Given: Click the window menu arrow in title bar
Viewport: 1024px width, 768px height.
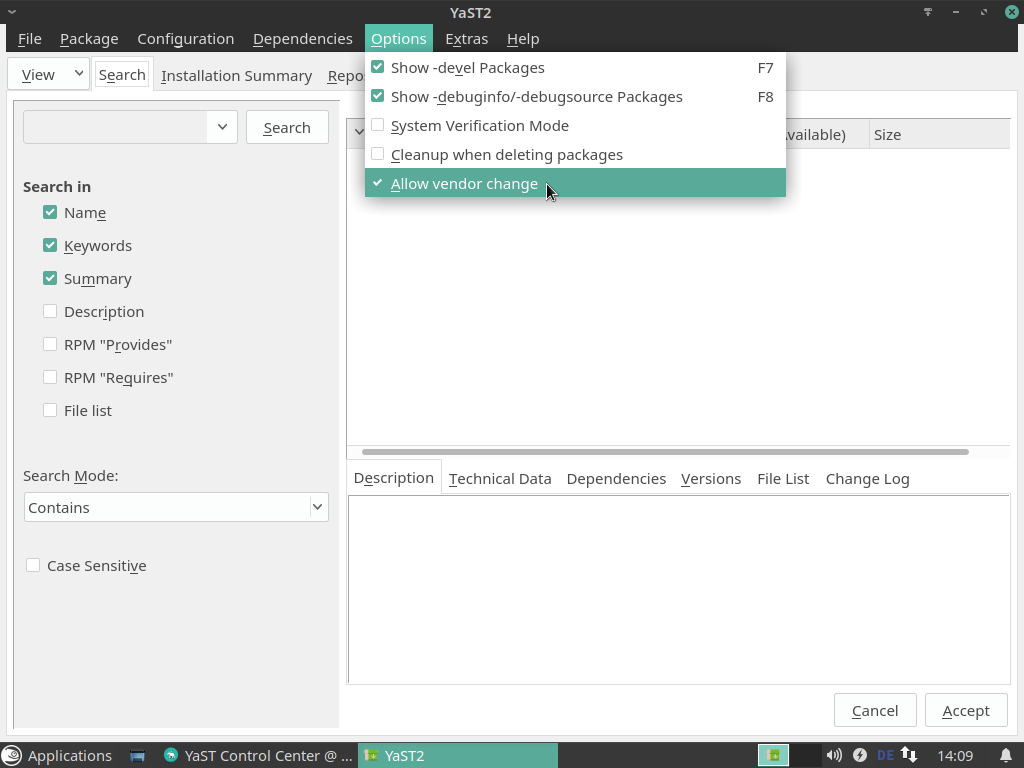Looking at the screenshot, I should tap(12, 13).
